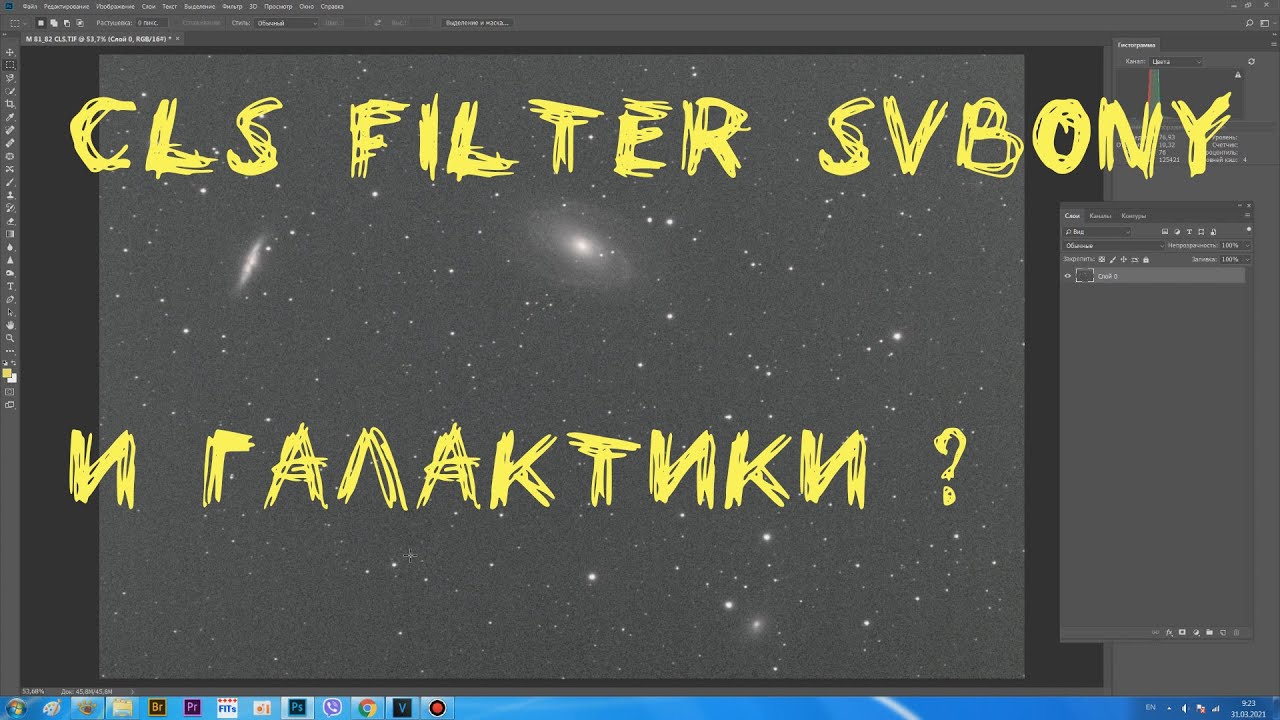Close the M 81_82 CLS.TIF document tab
Image resolution: width=1280 pixels, height=720 pixels.
[x=177, y=38]
